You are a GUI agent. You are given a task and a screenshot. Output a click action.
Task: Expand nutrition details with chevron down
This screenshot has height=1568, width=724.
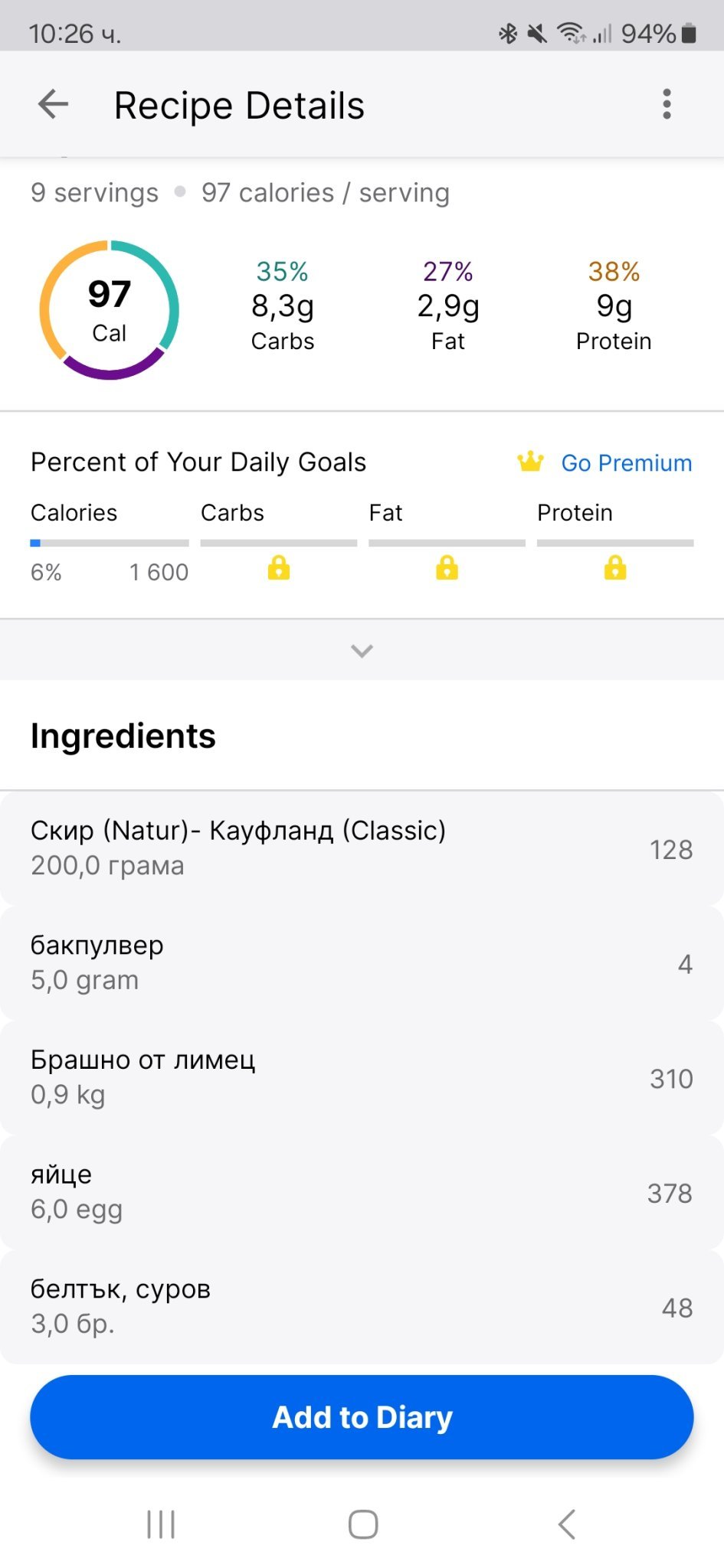(x=362, y=651)
